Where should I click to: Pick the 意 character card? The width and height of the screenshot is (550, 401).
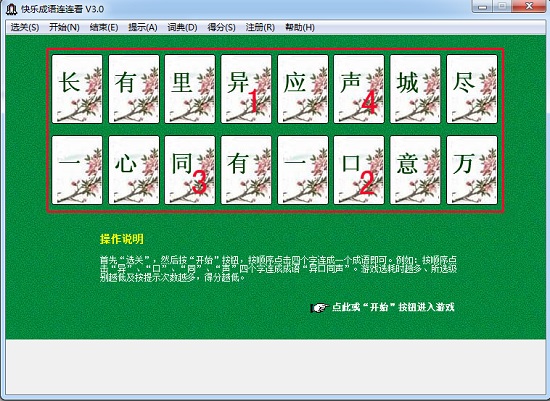pyautogui.click(x=415, y=170)
